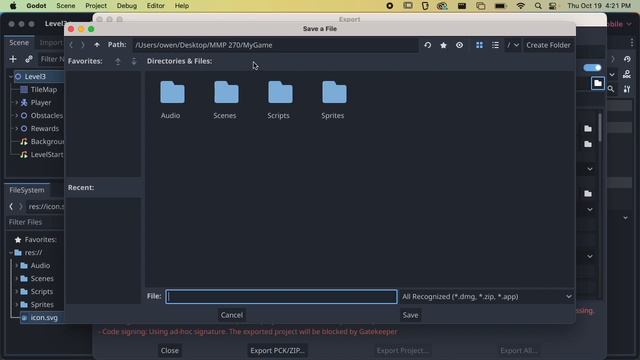Screen dimensions: 640x360
Task: Instantiate child scene link icon
Action: (x=29, y=59)
